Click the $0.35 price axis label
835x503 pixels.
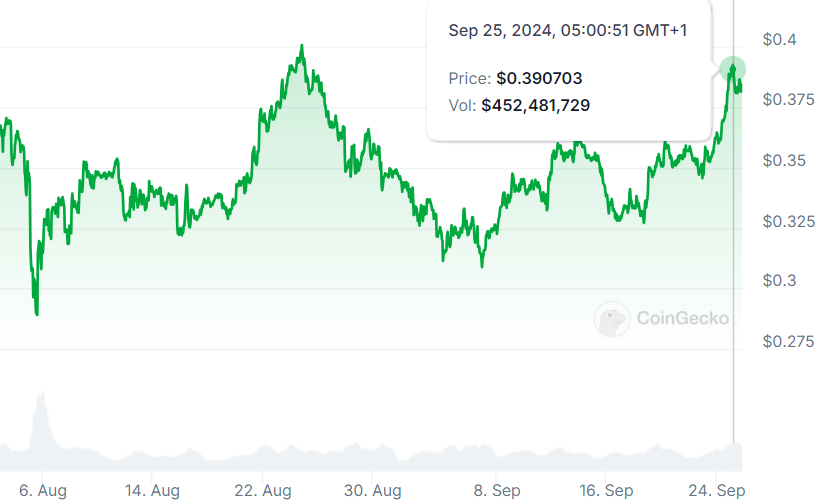click(784, 160)
